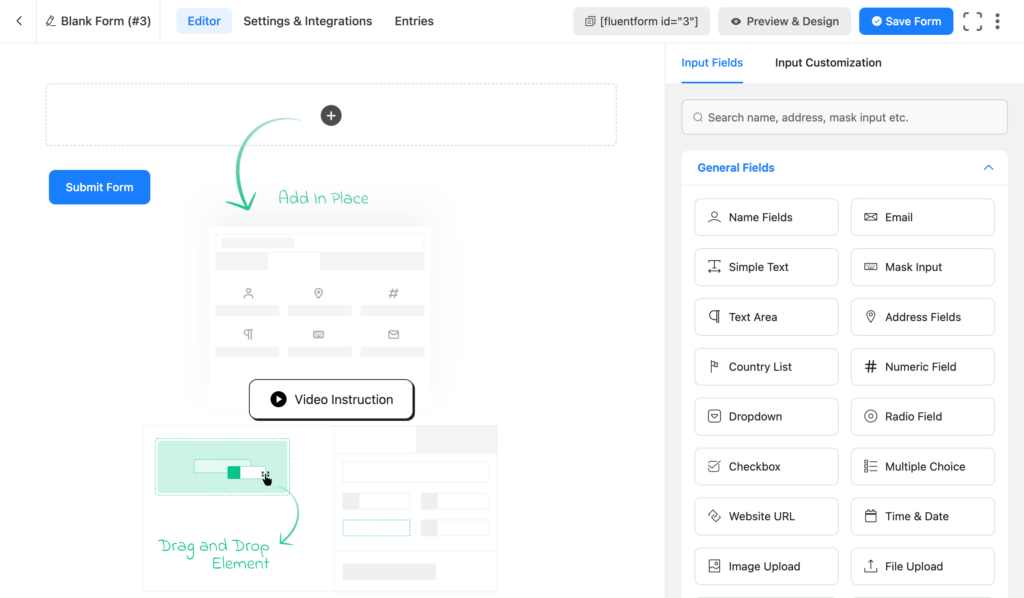The image size is (1024, 598).
Task: Add the Image Upload label element
Action: (765, 566)
